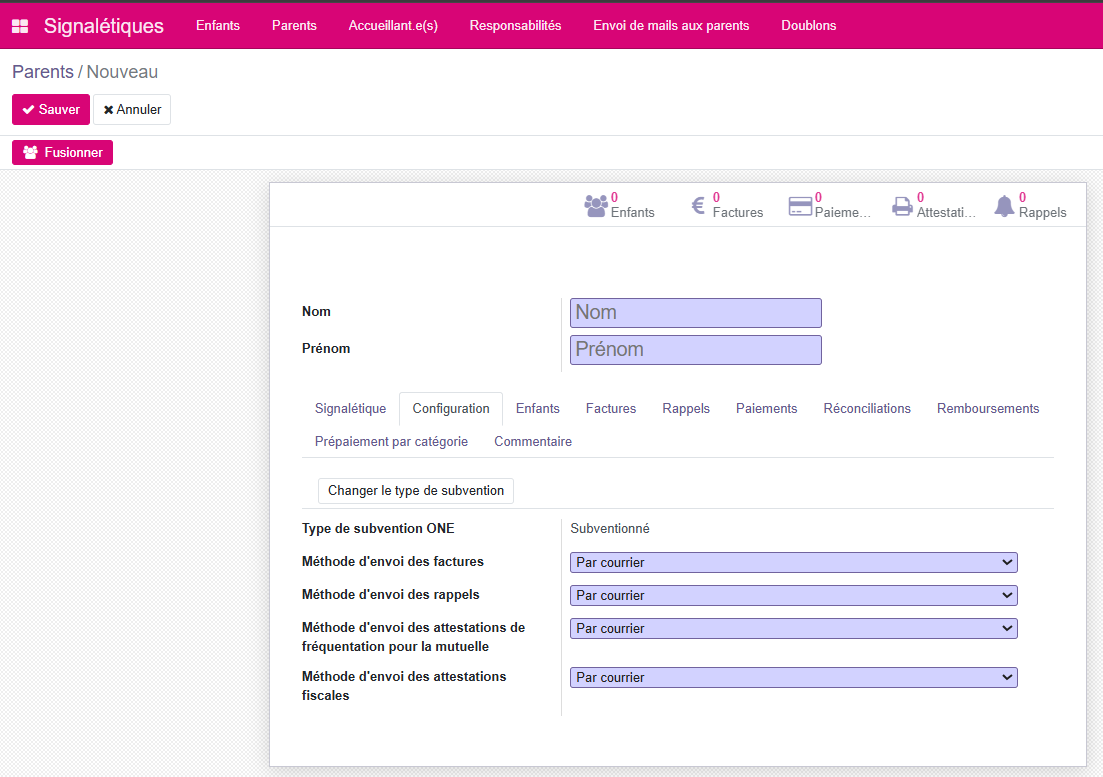Switch to the Remboursements tab
The height and width of the screenshot is (777, 1103).
tap(988, 409)
